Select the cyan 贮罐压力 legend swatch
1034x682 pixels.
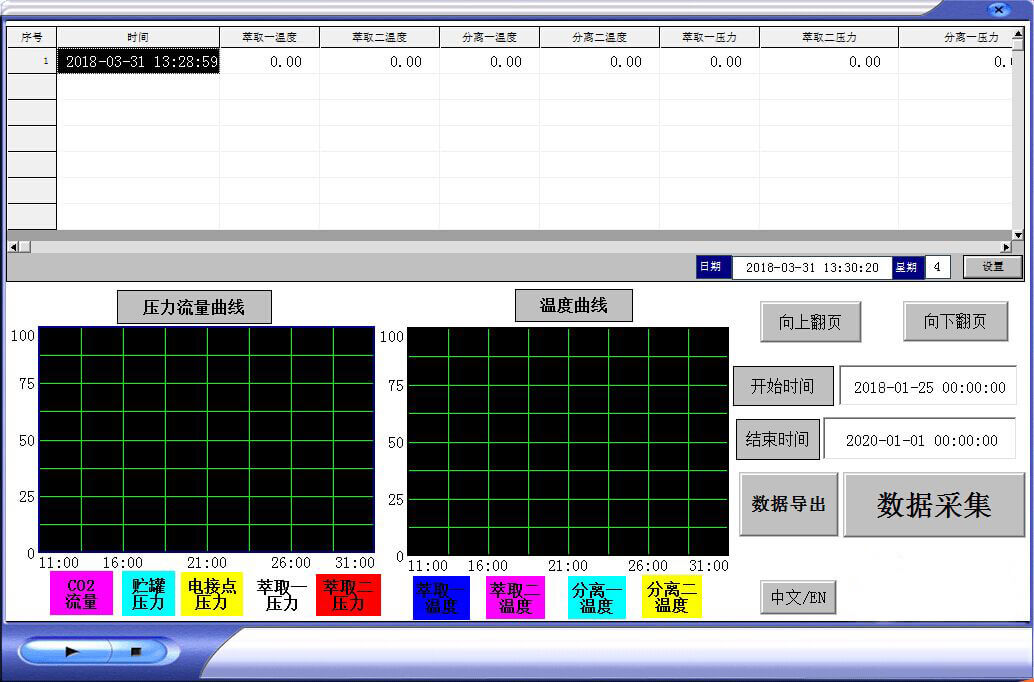(x=148, y=594)
